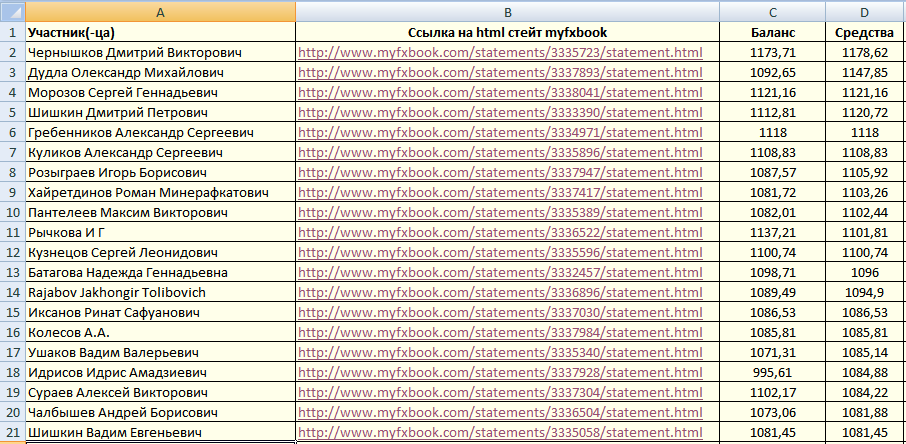
Task: Open statement link 3338041
Action: click(500, 92)
